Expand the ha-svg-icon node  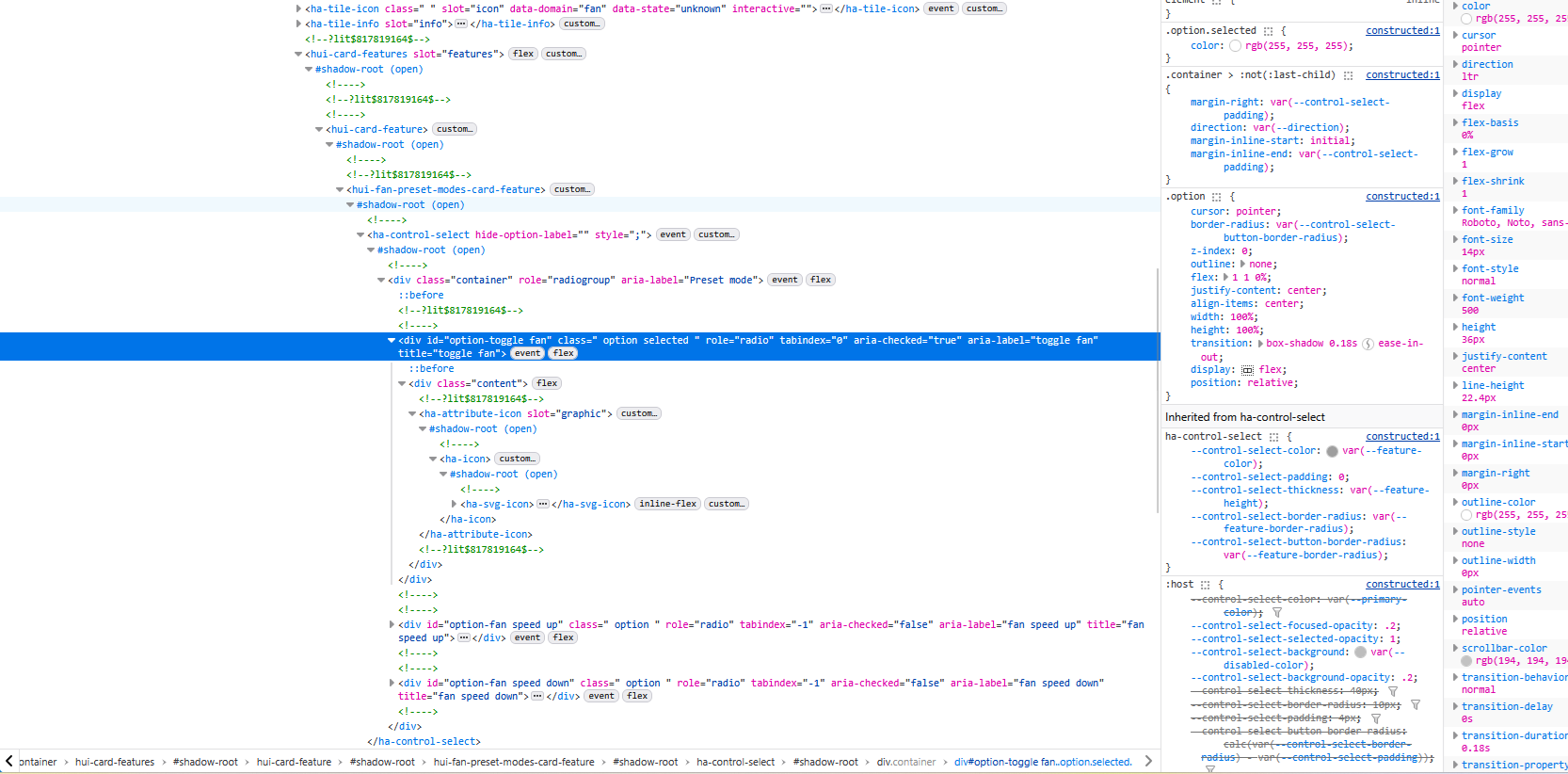(x=455, y=504)
